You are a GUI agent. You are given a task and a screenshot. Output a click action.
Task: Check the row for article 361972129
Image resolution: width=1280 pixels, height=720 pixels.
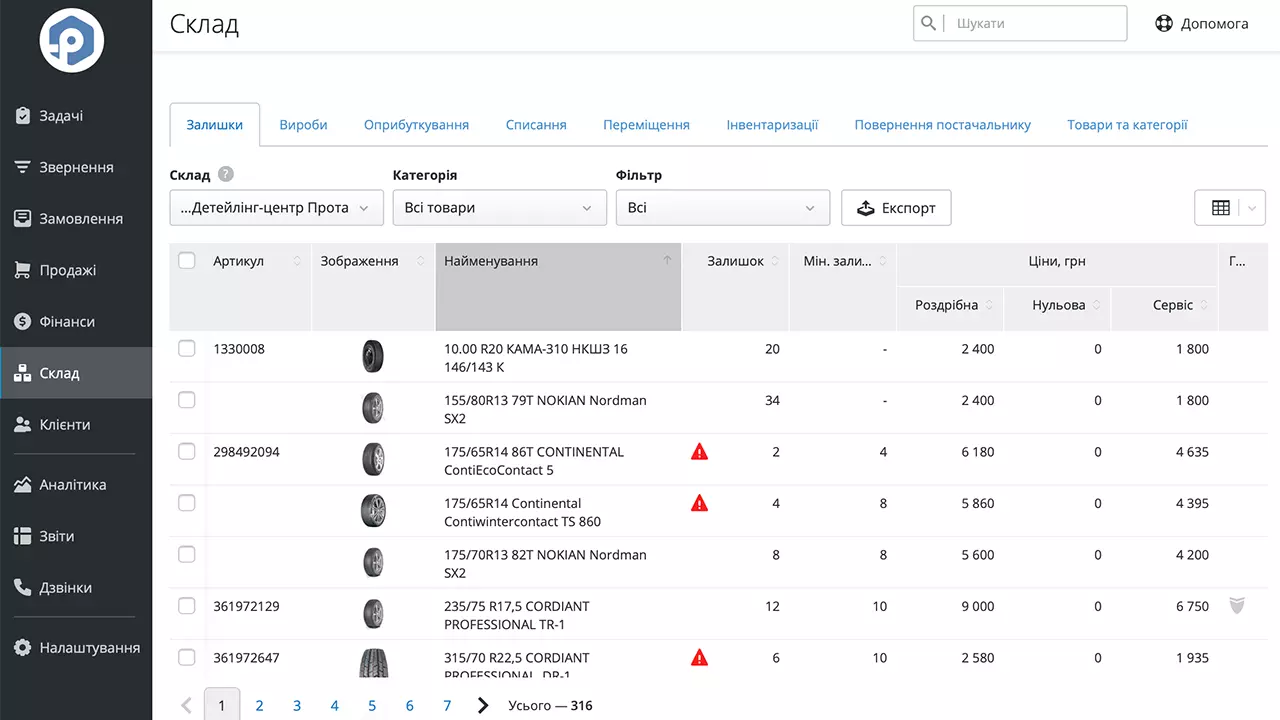tap(187, 605)
